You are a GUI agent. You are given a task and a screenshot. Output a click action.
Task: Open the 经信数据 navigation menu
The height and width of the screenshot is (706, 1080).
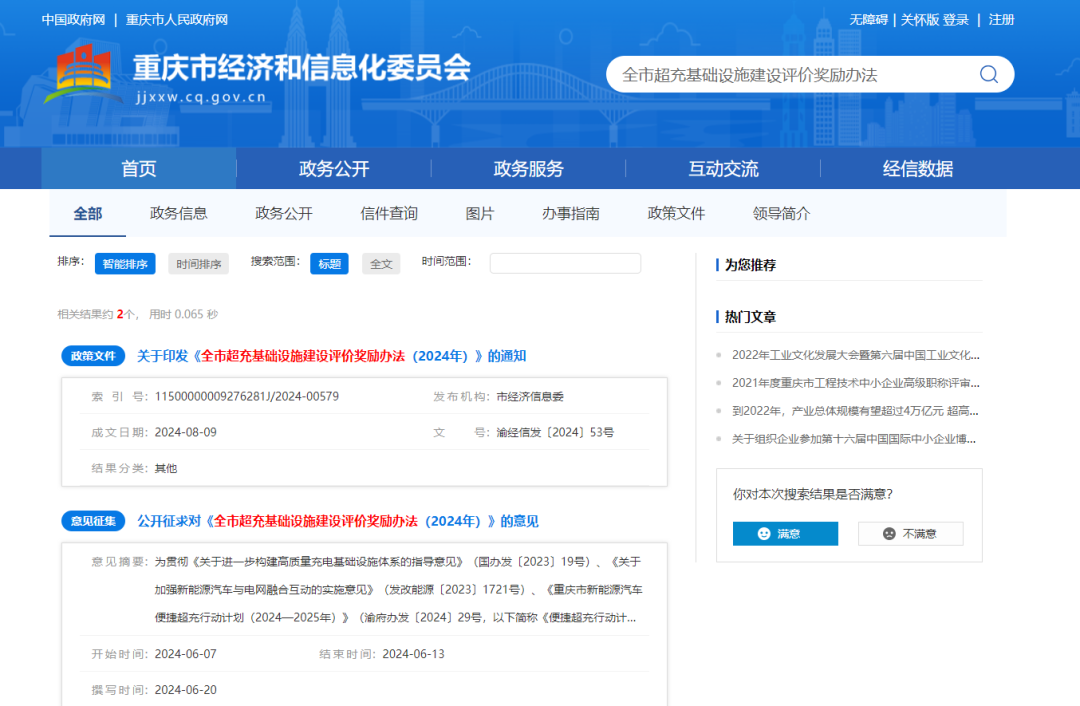[x=918, y=168]
